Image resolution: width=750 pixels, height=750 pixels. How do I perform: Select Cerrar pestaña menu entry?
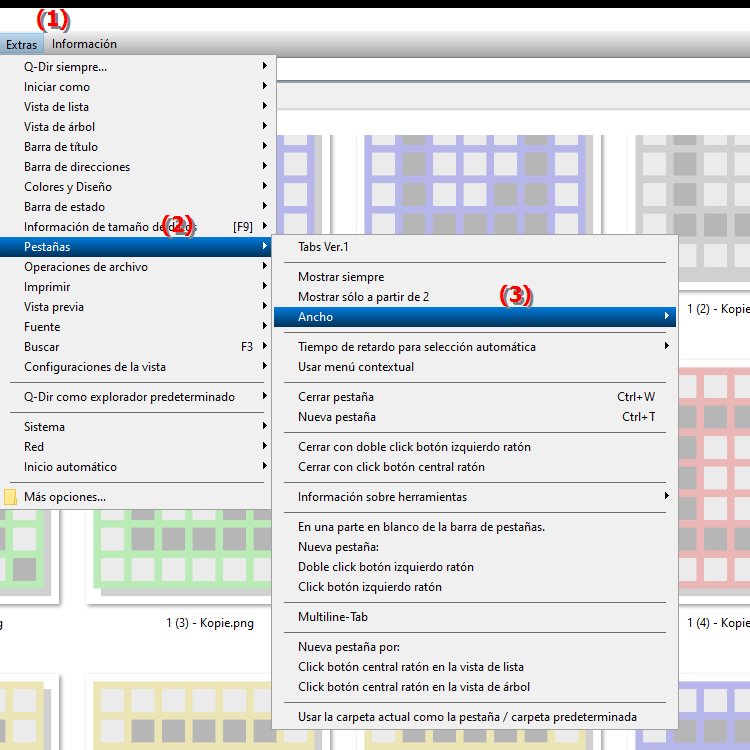(x=336, y=397)
